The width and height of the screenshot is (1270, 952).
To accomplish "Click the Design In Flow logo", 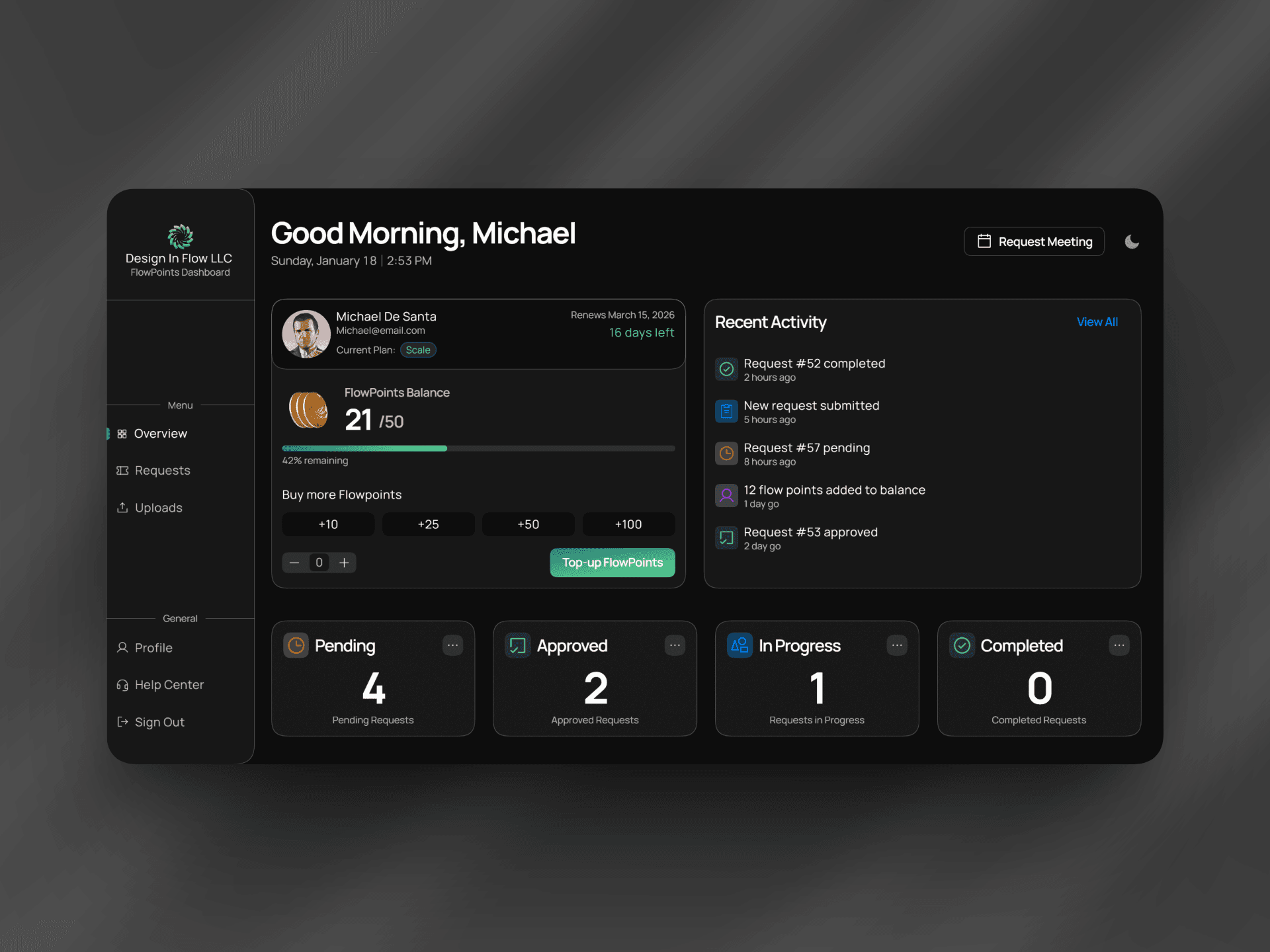I will 180,236.
